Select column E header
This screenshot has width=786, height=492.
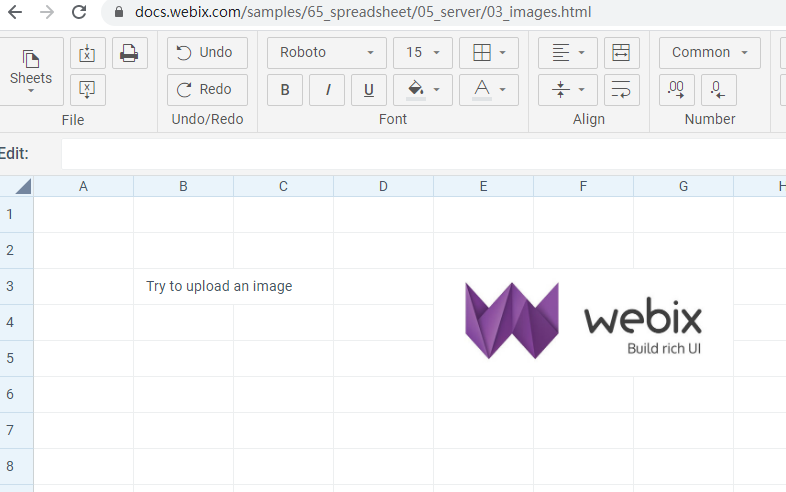tap(483, 187)
